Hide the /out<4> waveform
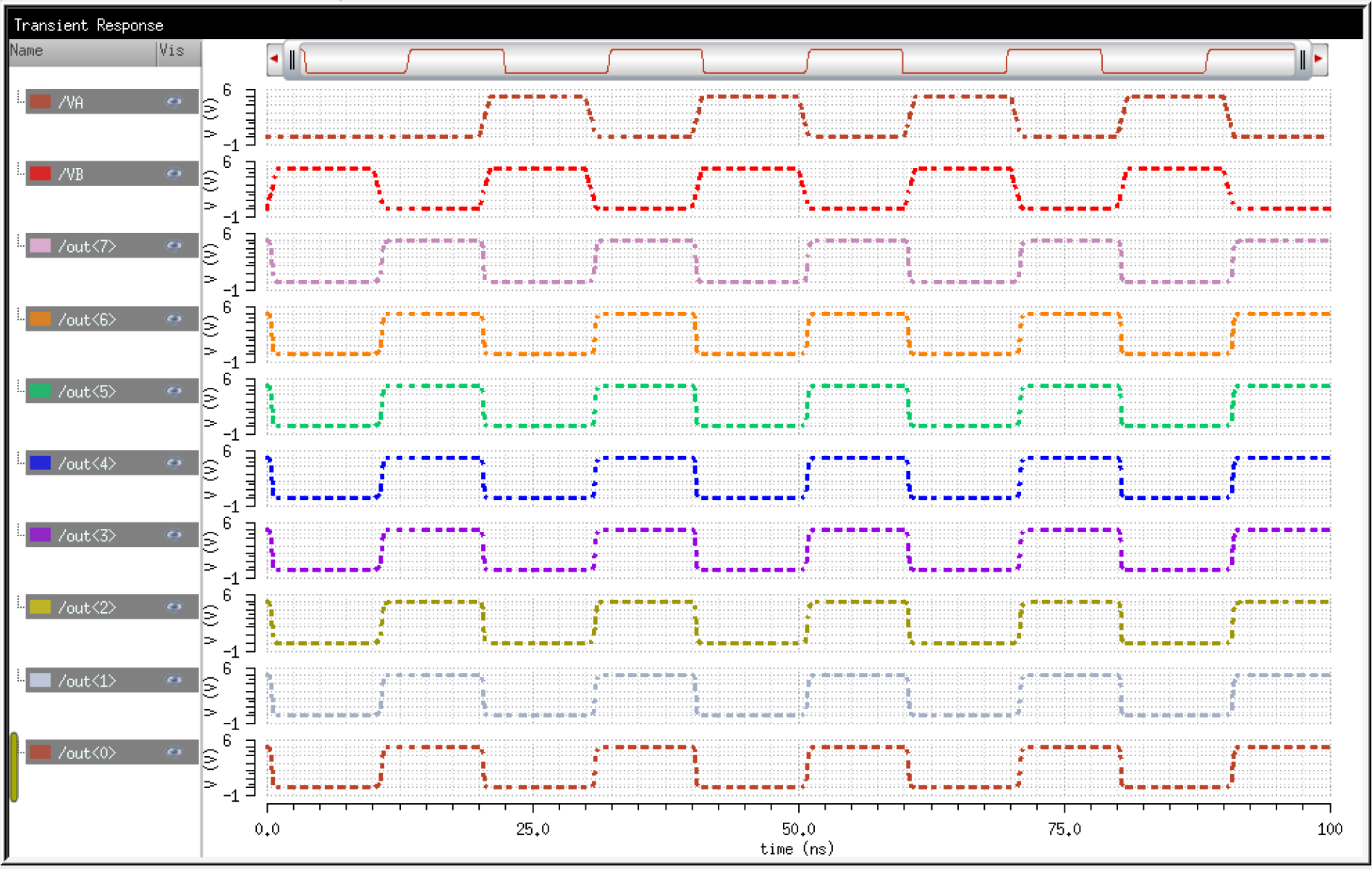Viewport: 1372px width, 869px height. 174,463
